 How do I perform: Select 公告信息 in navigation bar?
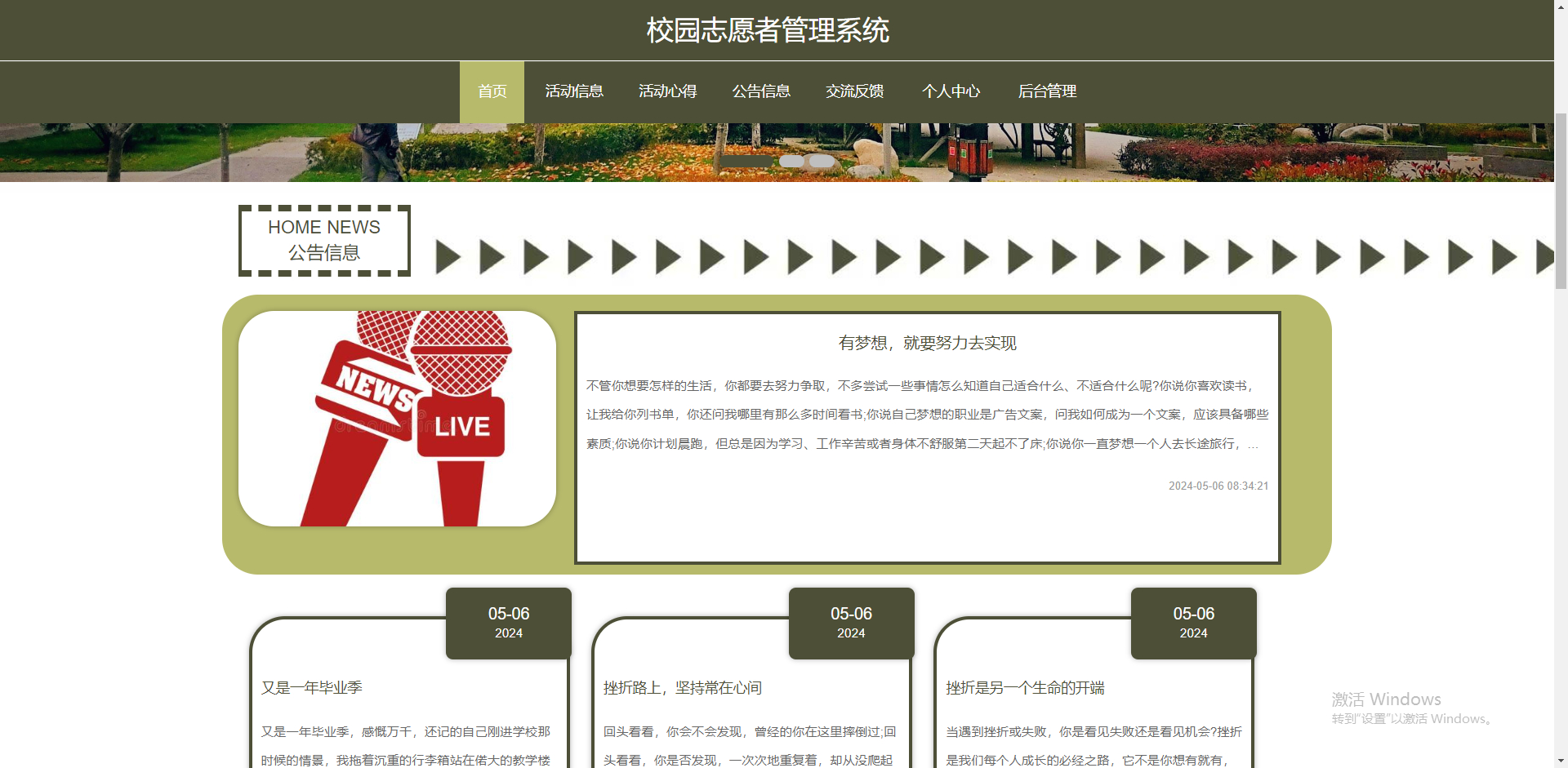761,91
